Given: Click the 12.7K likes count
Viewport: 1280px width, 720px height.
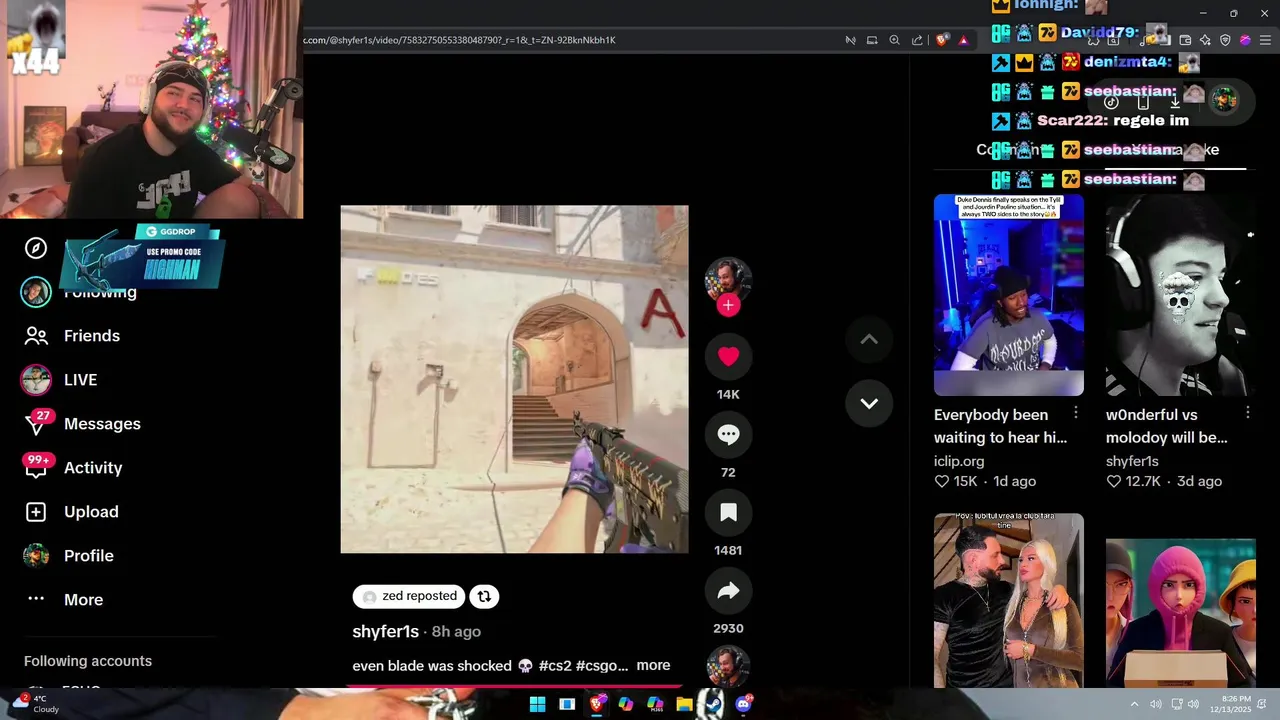Looking at the screenshot, I should click(1133, 481).
